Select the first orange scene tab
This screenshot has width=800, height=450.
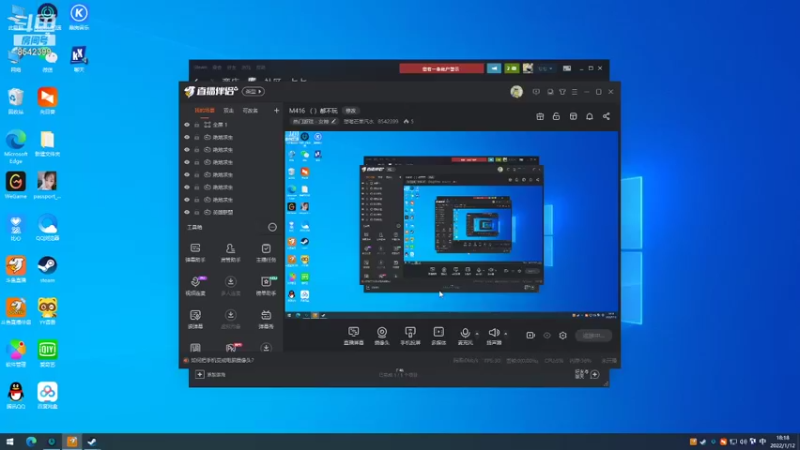point(205,110)
